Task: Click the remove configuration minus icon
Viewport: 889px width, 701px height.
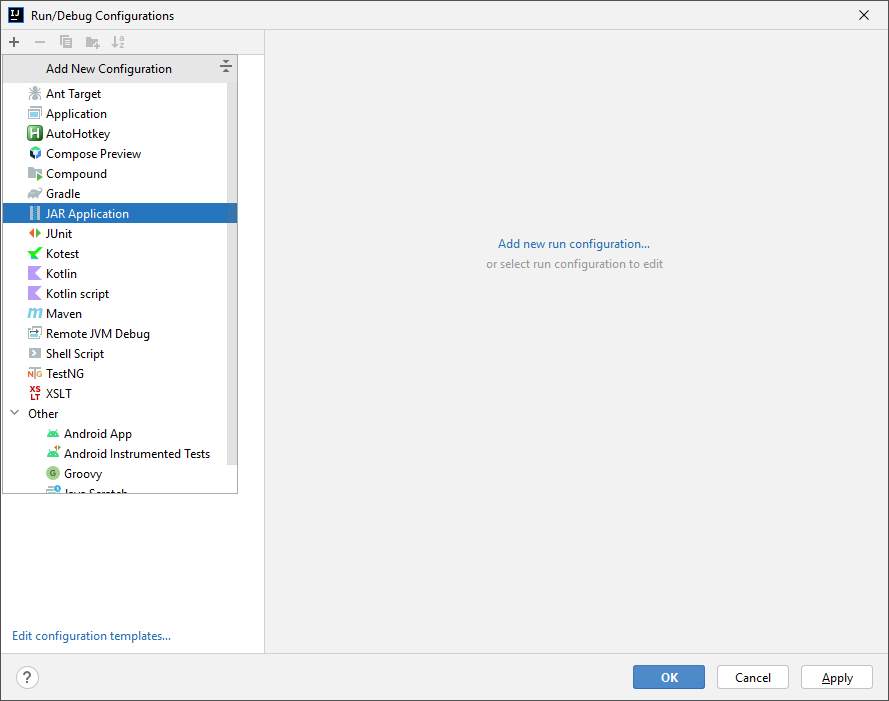Action: click(x=39, y=42)
